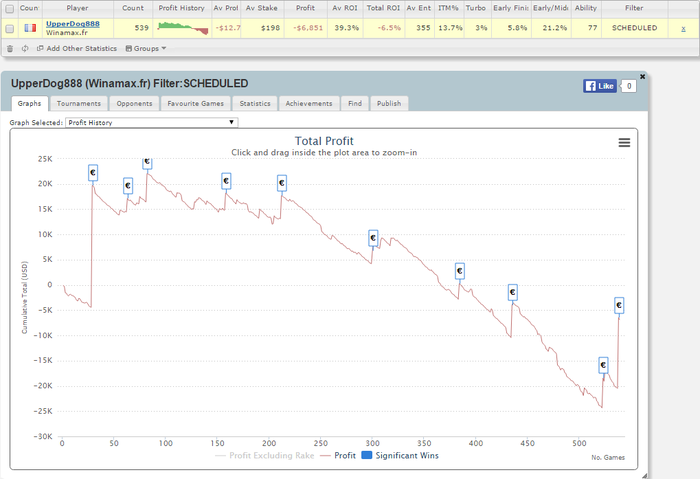Click the significant win marker near game 212
The image size is (700, 479).
click(282, 183)
